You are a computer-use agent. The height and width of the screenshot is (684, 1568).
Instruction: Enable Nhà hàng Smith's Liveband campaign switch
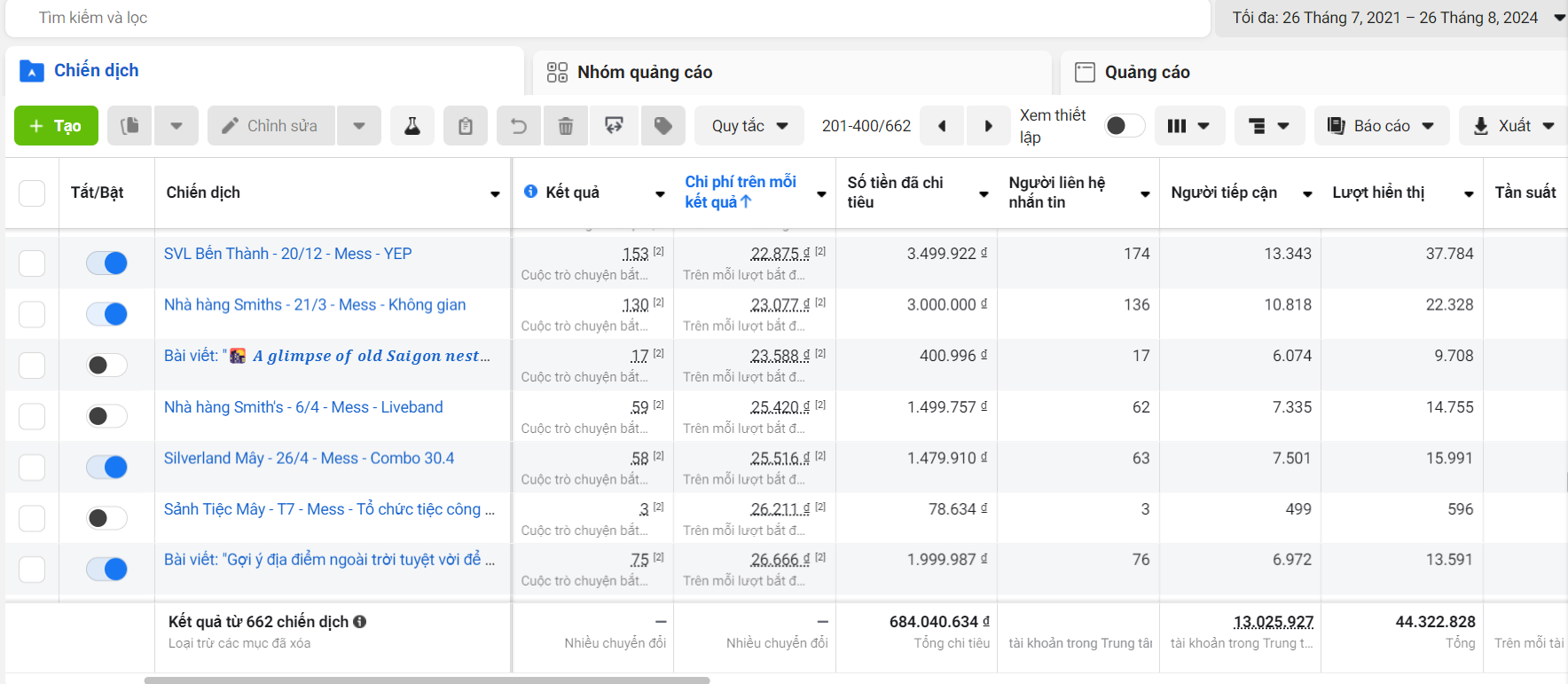pyautogui.click(x=106, y=416)
